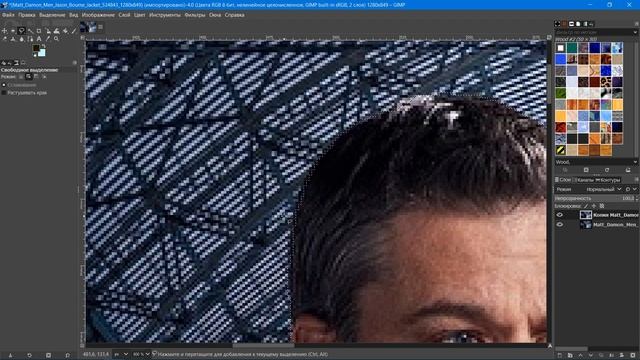This screenshot has height=360, width=640.
Task: Swap foreground and background colors
Action: [x=44, y=46]
